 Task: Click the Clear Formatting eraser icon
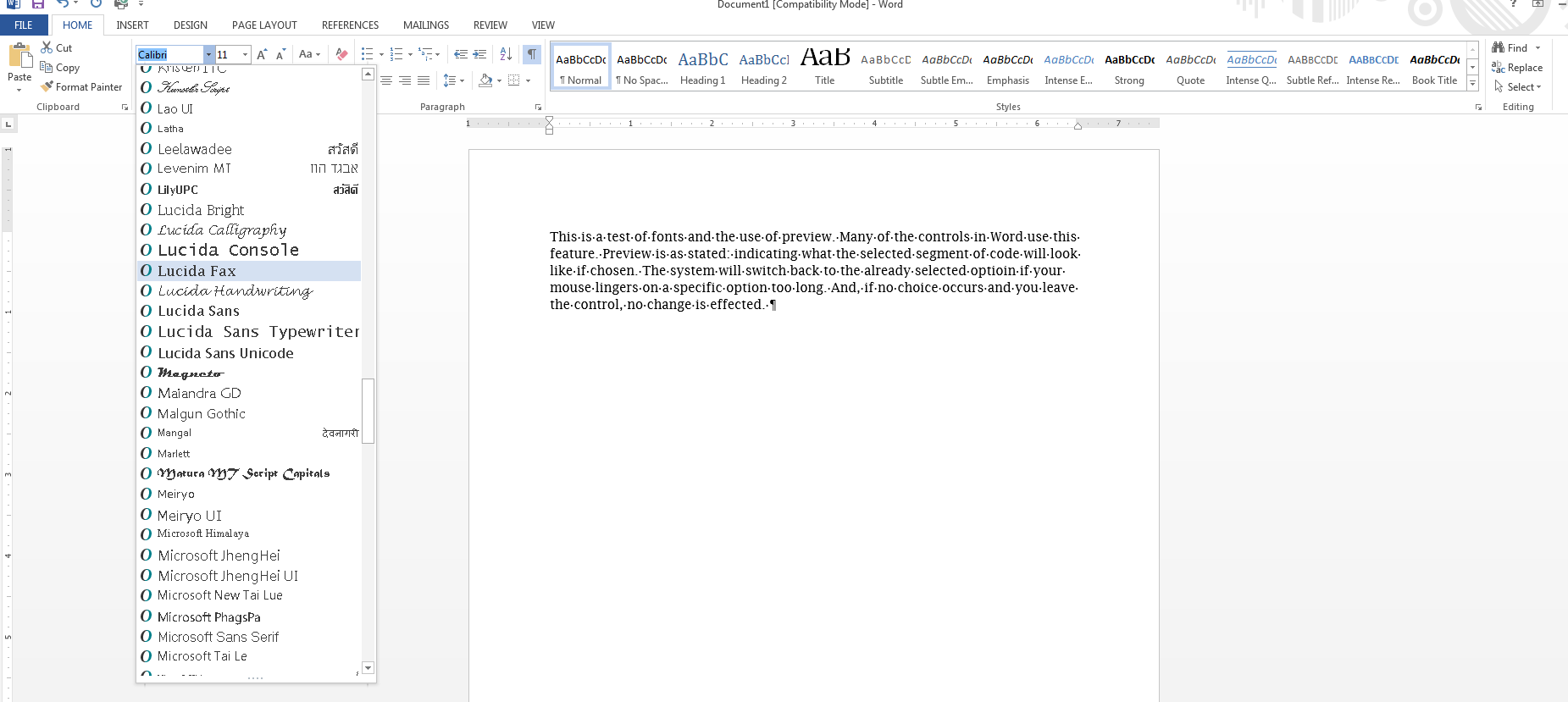coord(341,54)
